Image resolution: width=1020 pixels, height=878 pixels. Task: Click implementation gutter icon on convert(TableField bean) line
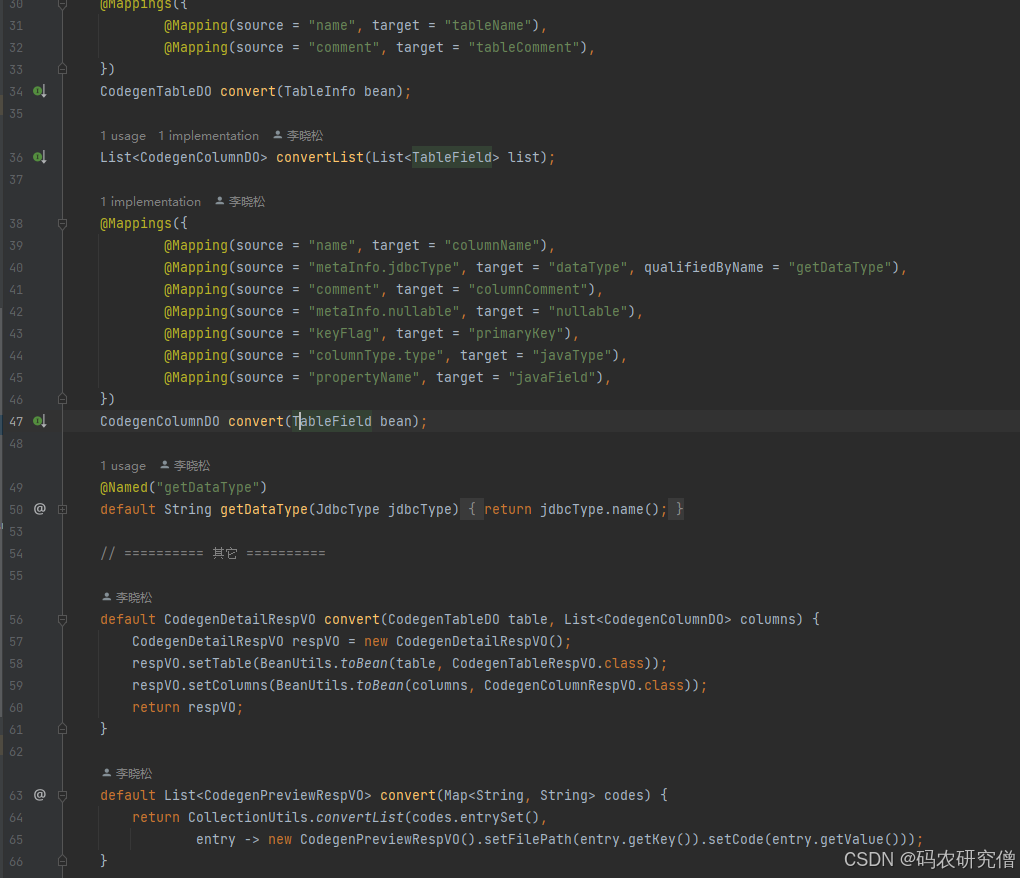pyautogui.click(x=40, y=421)
